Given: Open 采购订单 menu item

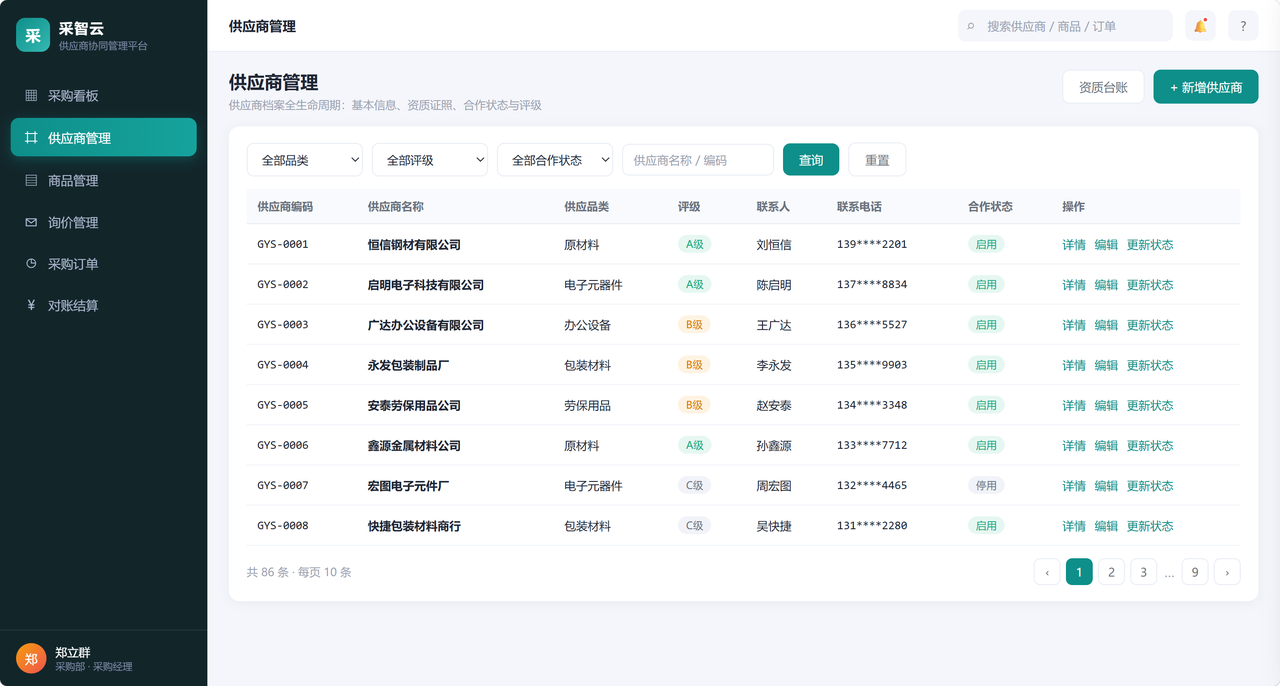Looking at the screenshot, I should (x=103, y=264).
